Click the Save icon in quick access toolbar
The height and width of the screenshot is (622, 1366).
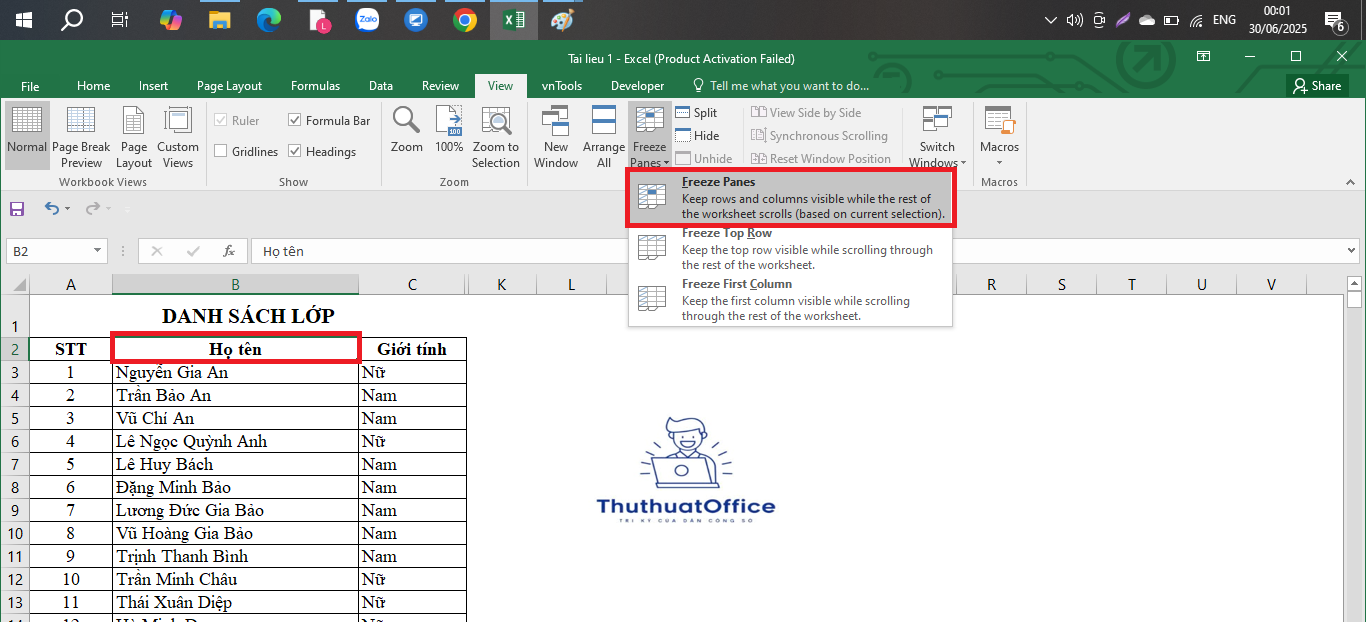point(17,209)
